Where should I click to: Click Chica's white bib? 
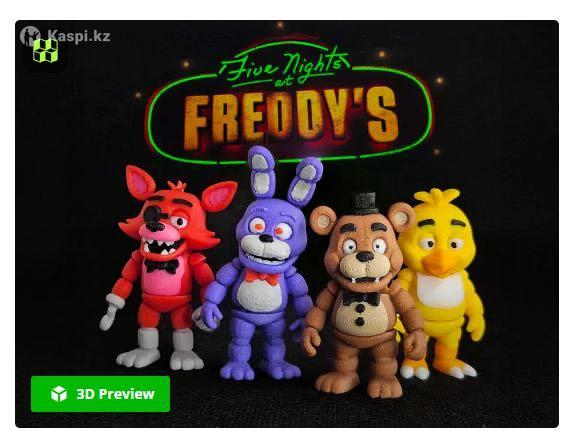[439, 290]
